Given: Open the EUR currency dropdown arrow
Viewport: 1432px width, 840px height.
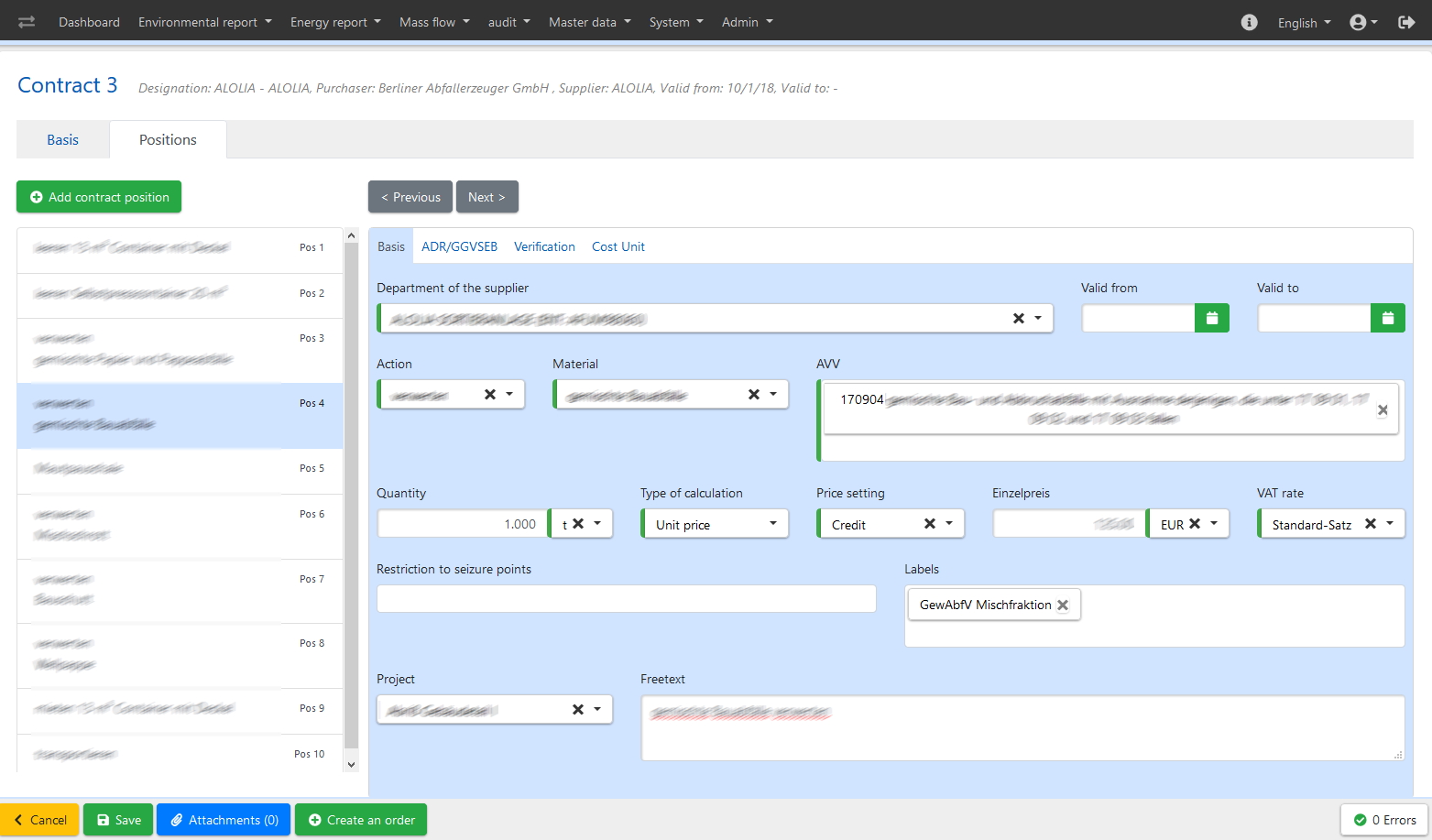Looking at the screenshot, I should click(x=1214, y=524).
